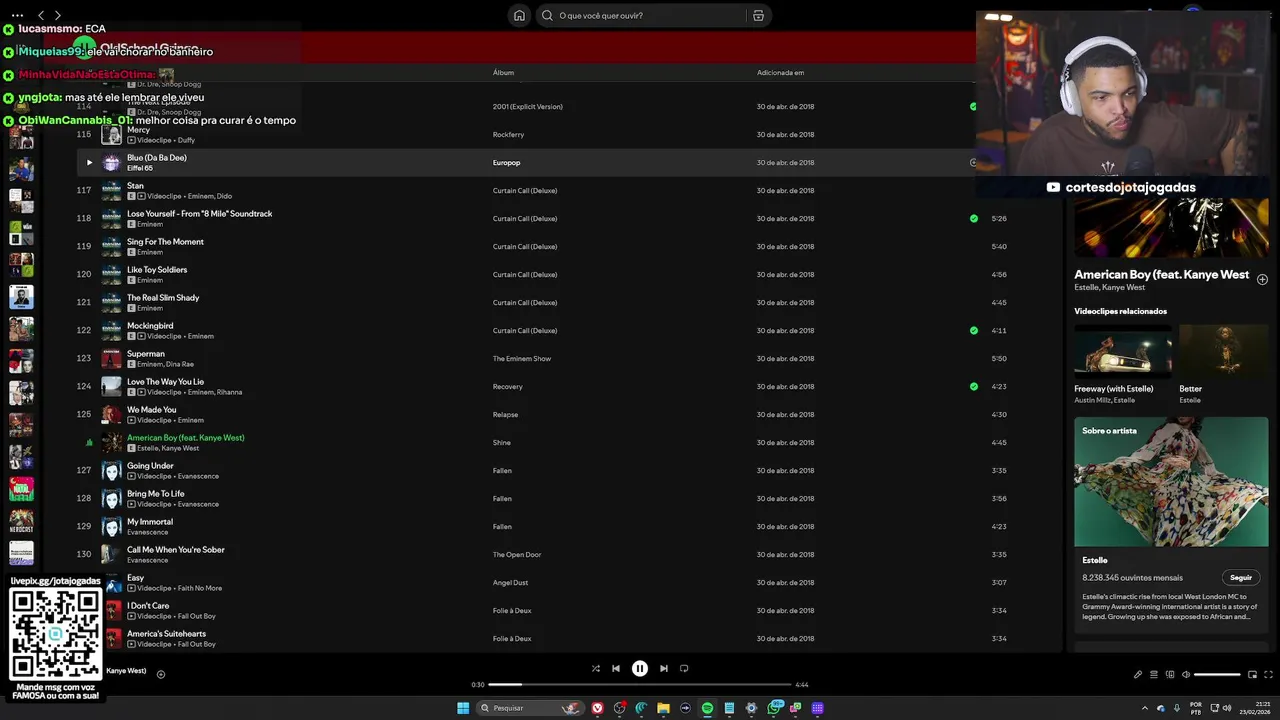This screenshot has height=720, width=1280.
Task: Open the 'Curtain Call (Deluxe)' album on Stan row
Action: tap(525, 191)
